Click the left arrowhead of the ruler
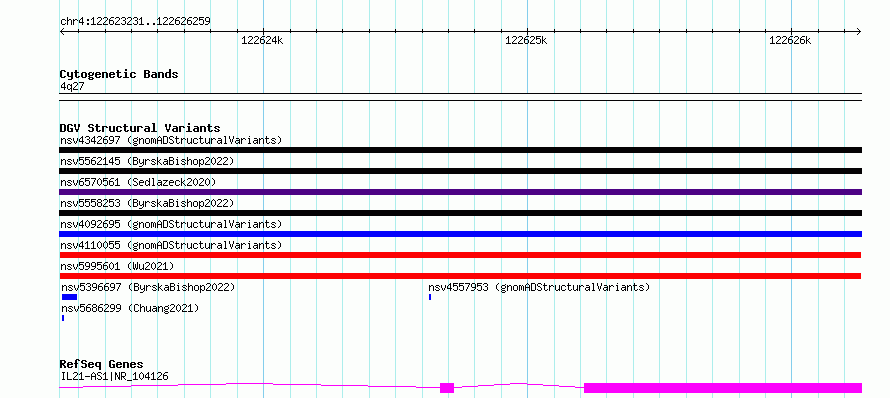This screenshot has width=890, height=398. click(x=62, y=31)
